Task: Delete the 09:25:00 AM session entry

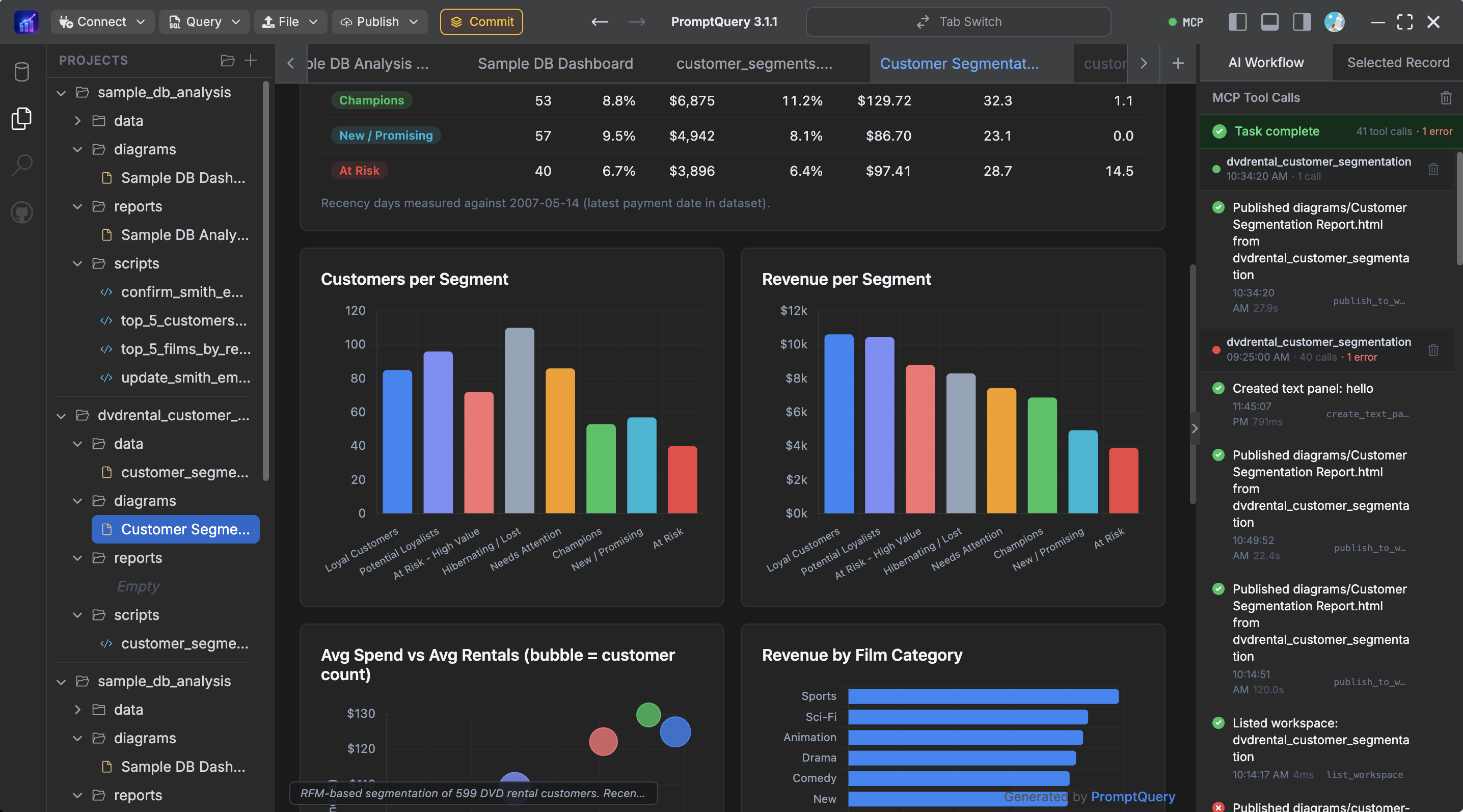Action: click(1433, 349)
